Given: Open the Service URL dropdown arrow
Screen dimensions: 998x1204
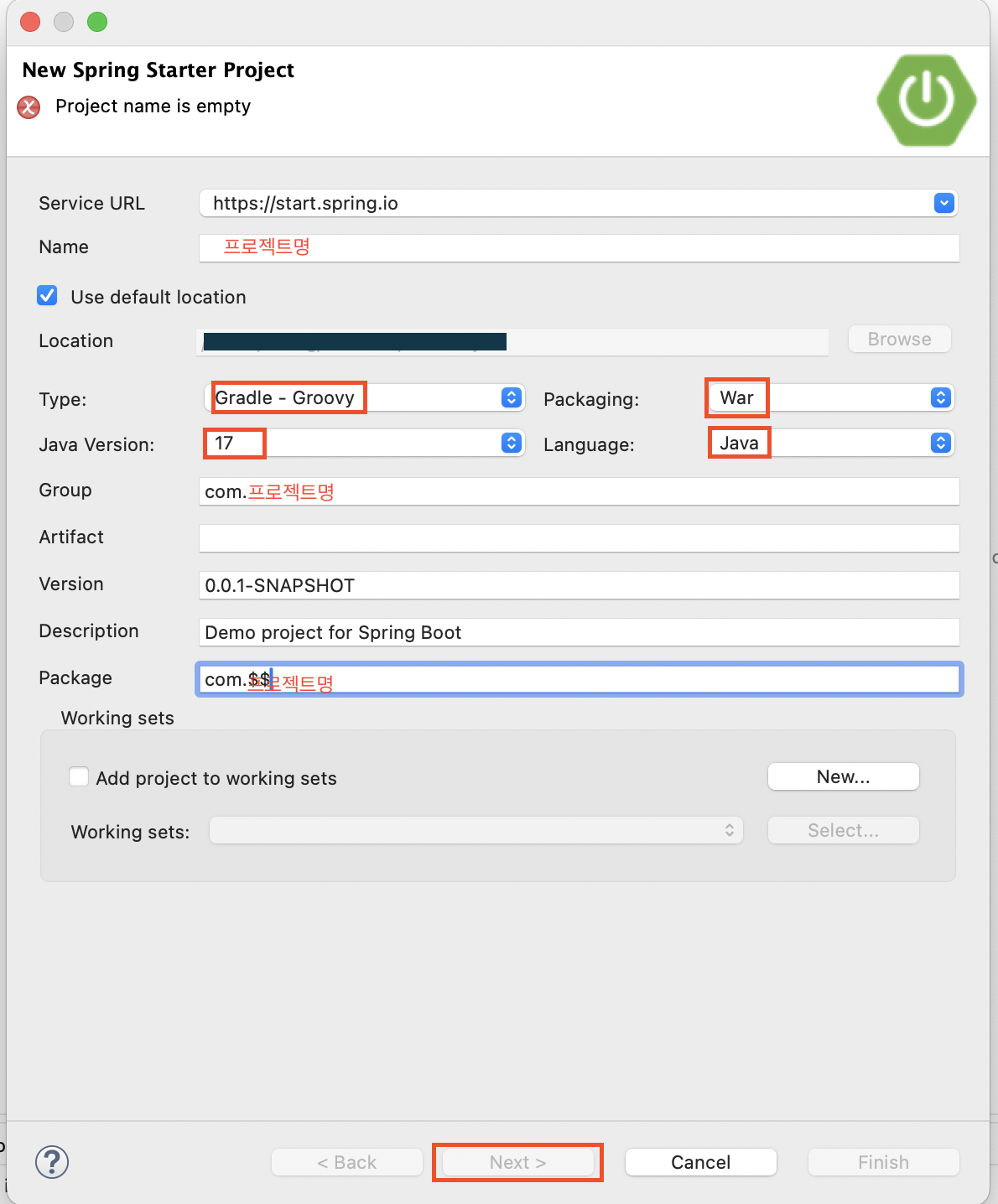Looking at the screenshot, I should click(944, 203).
